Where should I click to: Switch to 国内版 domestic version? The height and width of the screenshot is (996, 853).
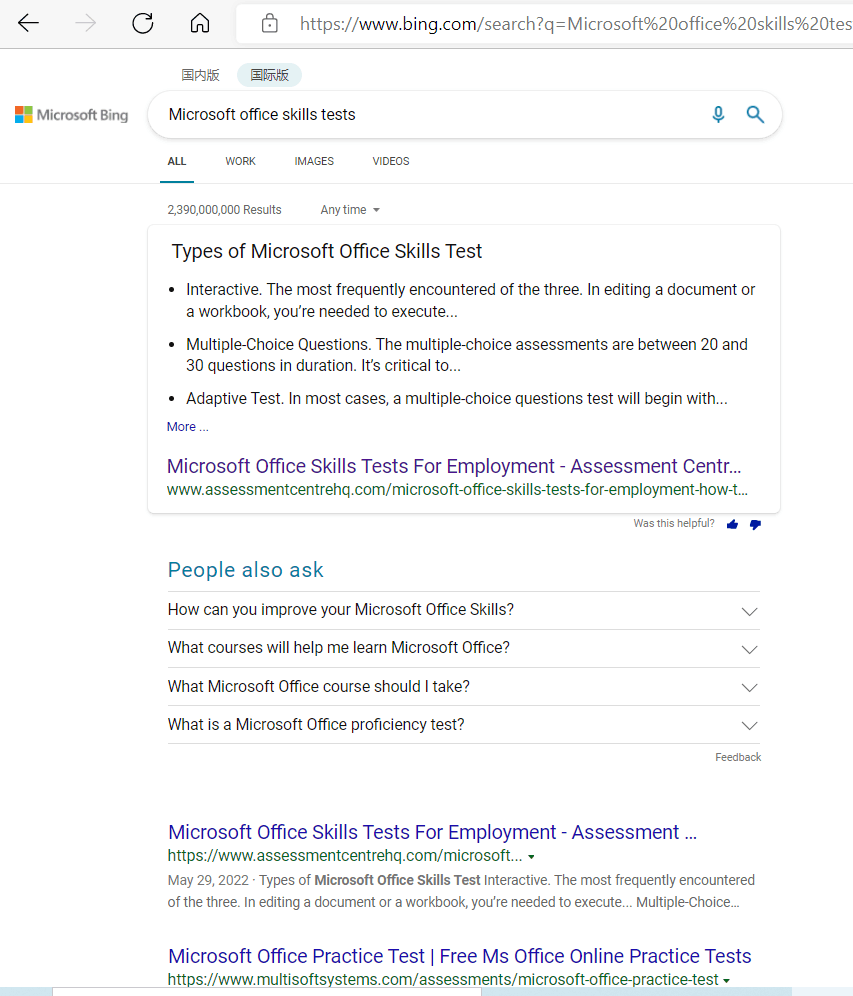point(200,75)
